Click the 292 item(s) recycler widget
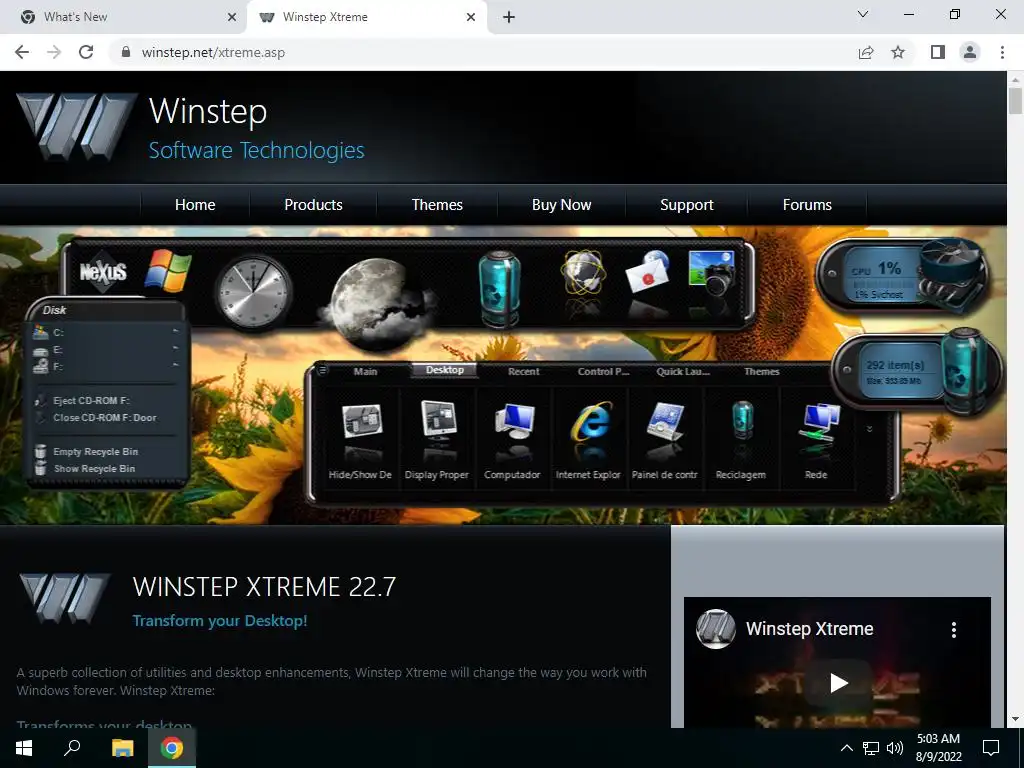 [918, 372]
